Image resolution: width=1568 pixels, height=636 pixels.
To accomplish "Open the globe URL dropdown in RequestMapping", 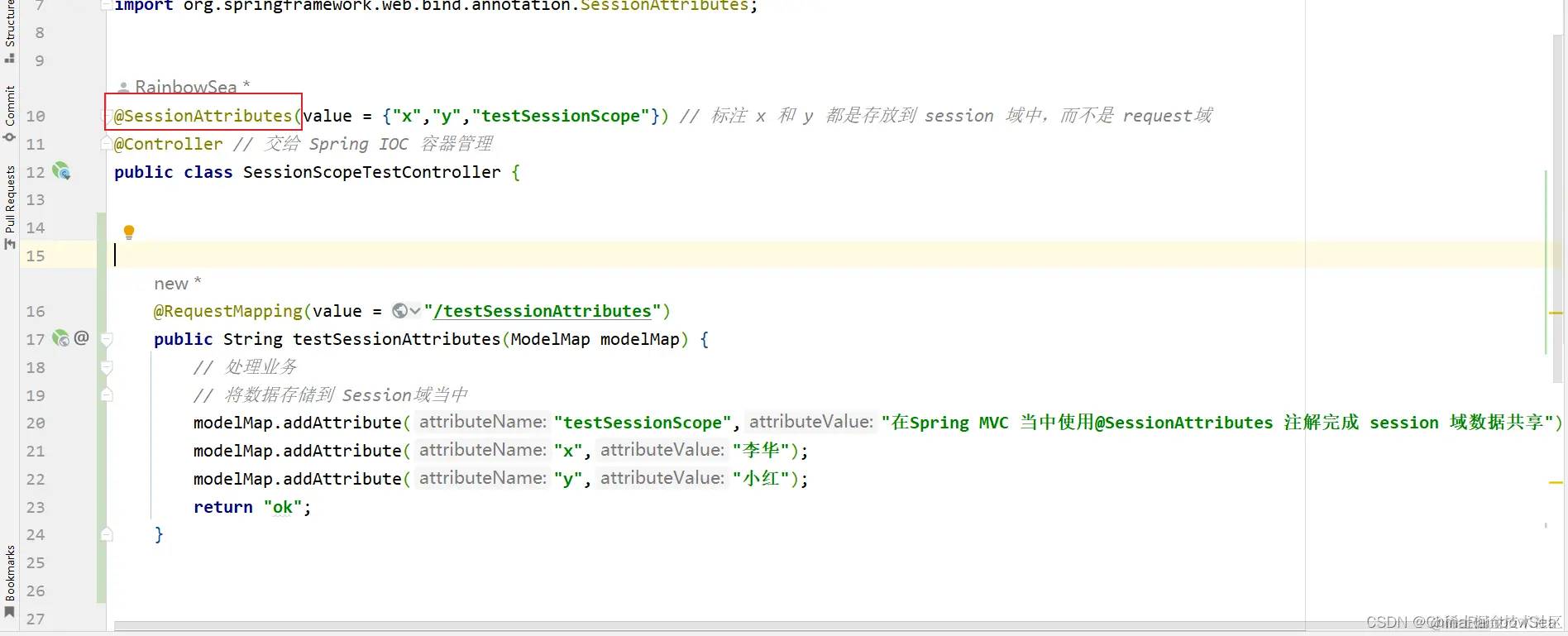I will 406,311.
